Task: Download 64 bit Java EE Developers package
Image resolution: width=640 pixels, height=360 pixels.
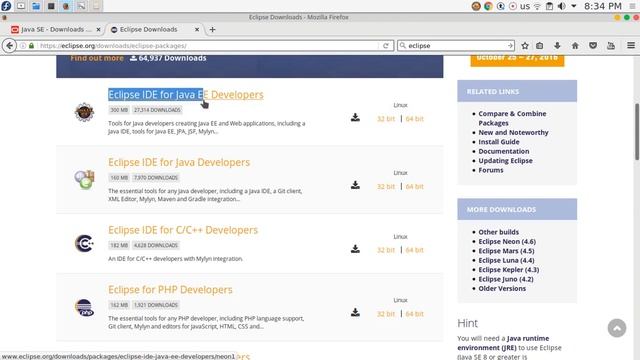Action: [414, 119]
